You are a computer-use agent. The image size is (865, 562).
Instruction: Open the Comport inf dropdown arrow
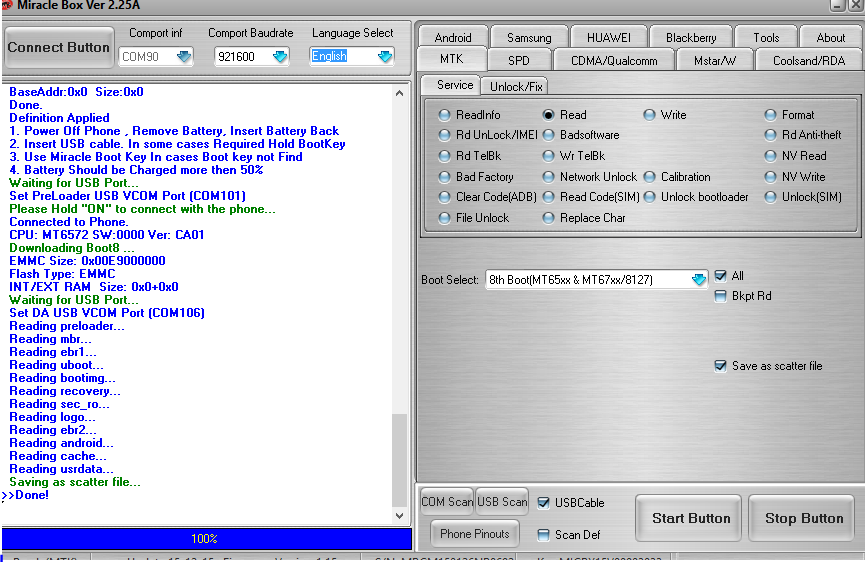coord(184,56)
